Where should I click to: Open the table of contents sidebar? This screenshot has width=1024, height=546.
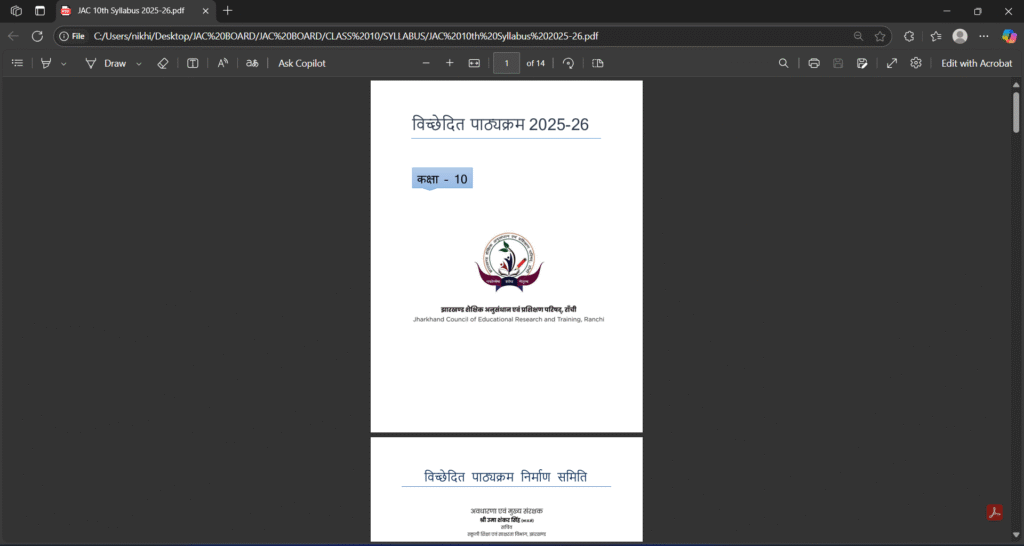(x=18, y=63)
